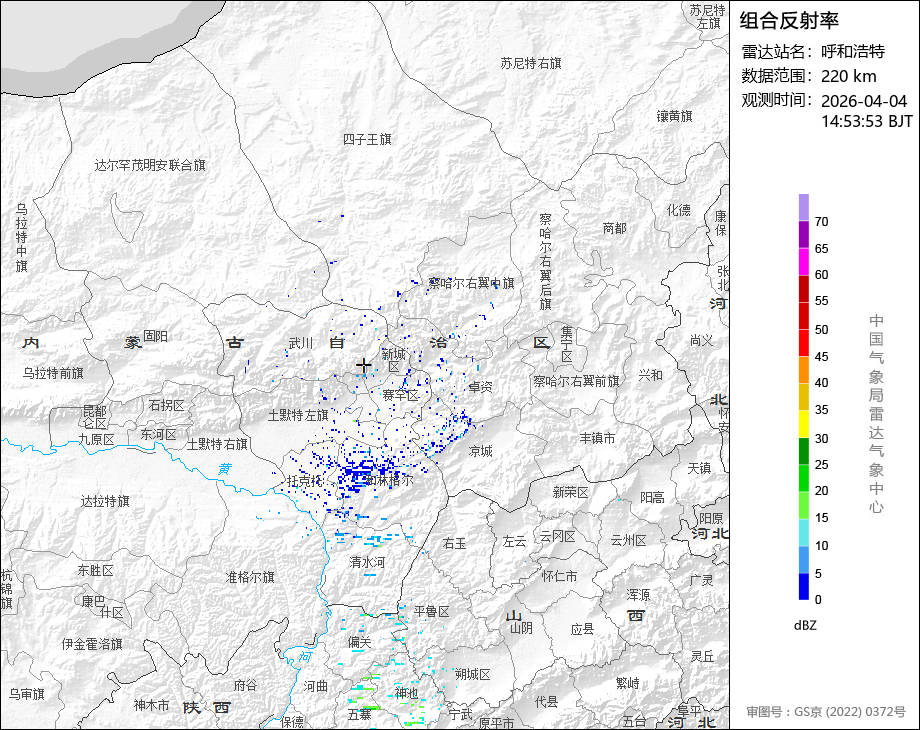Click the observation time 14:53:53 BJT

tap(867, 121)
